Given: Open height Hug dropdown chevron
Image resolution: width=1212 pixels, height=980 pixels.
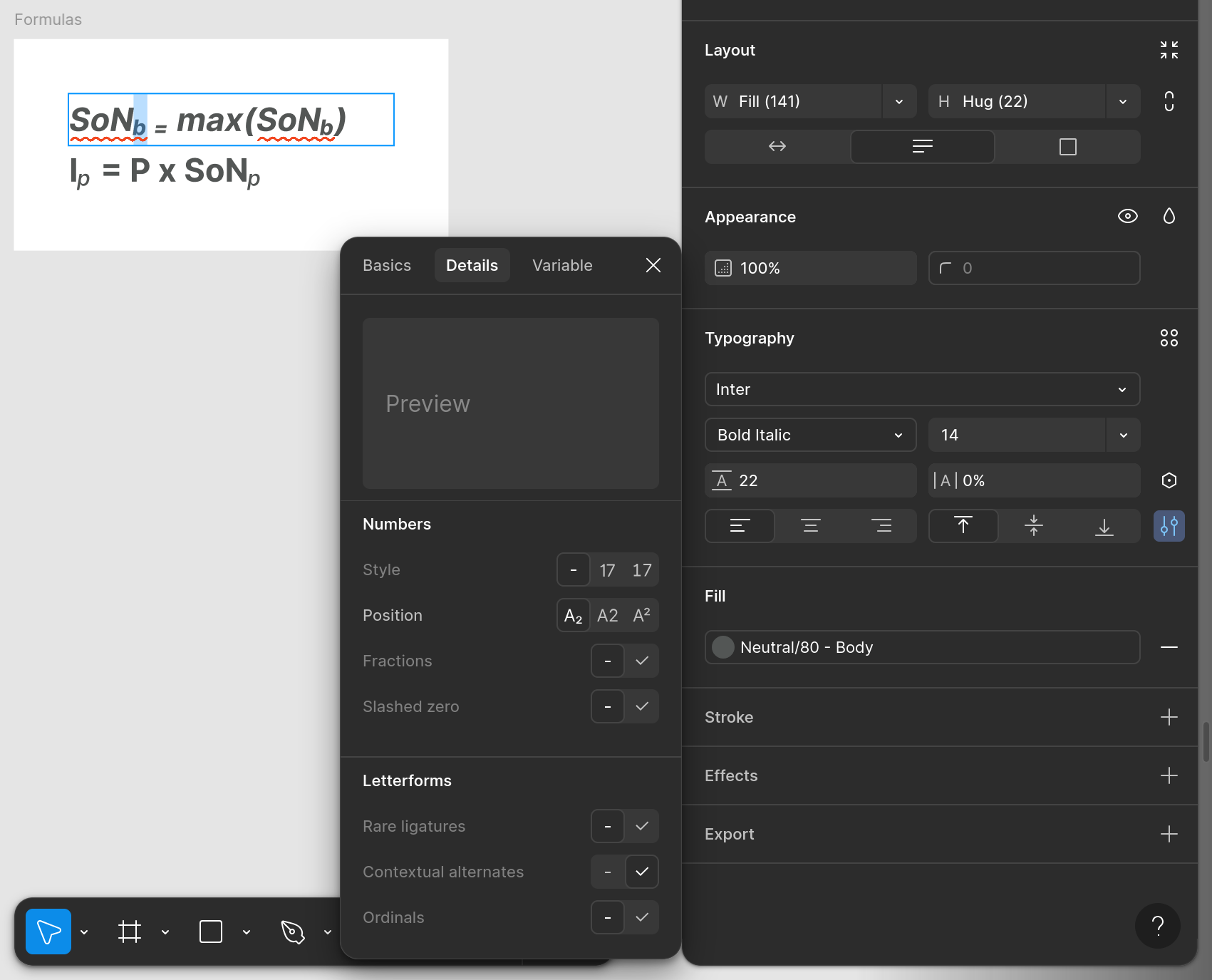Looking at the screenshot, I should pyautogui.click(x=1123, y=101).
